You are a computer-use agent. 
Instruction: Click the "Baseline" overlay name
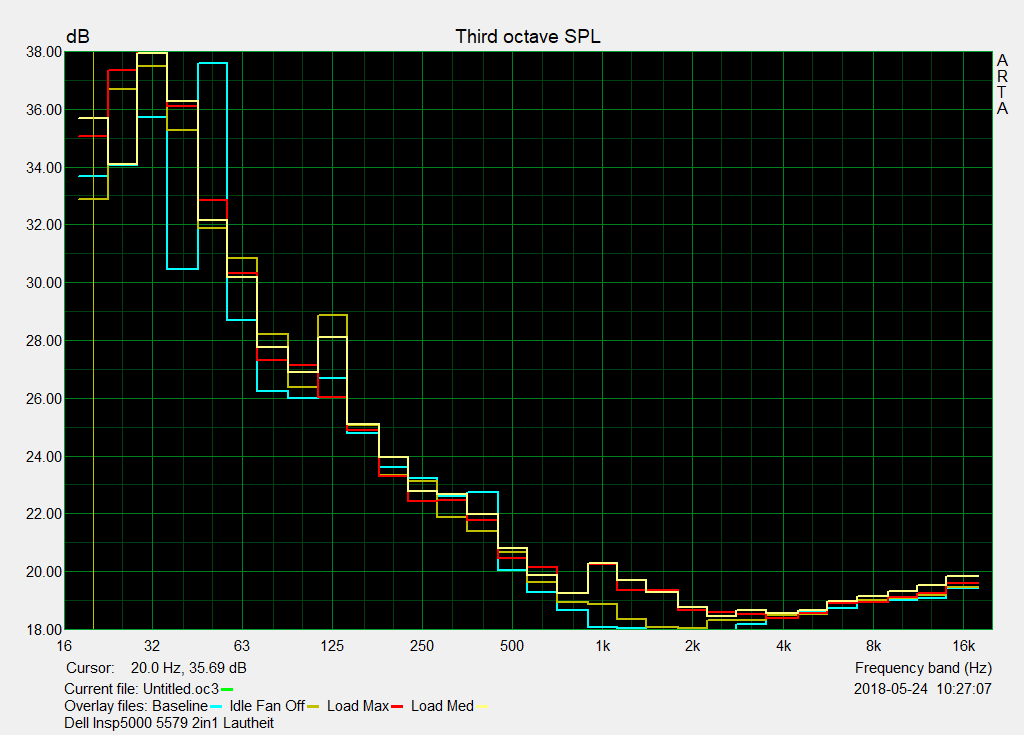[x=180, y=706]
